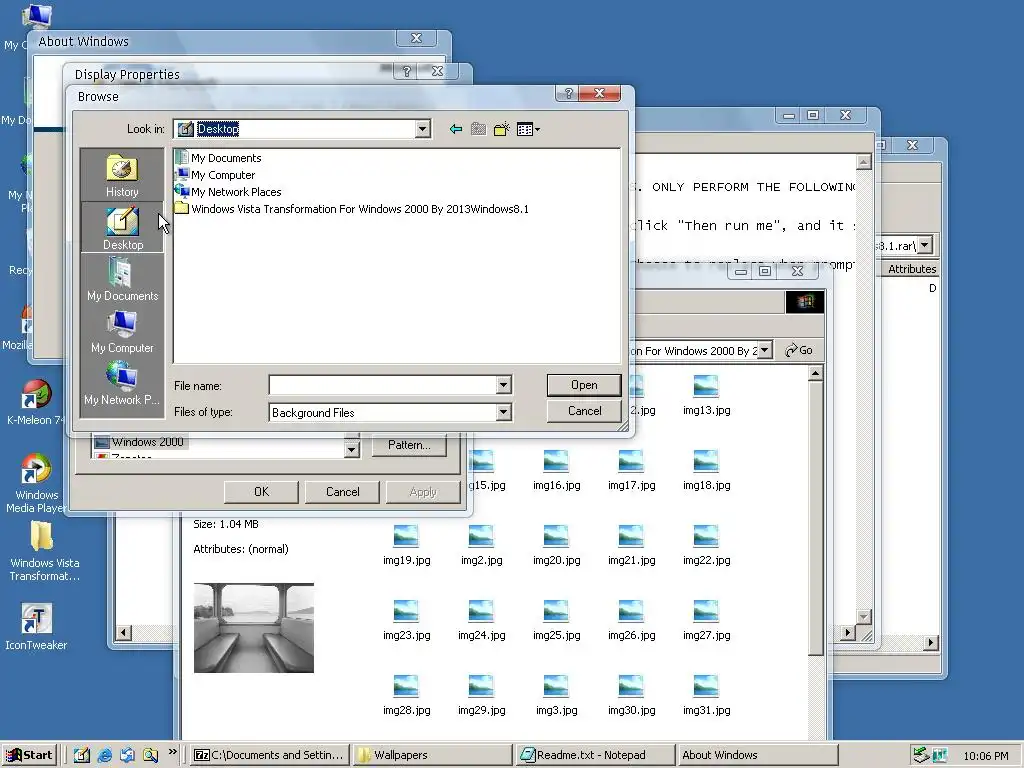Open IconTweaker desktop shortcut
This screenshot has width=1024, height=768.
(x=36, y=626)
